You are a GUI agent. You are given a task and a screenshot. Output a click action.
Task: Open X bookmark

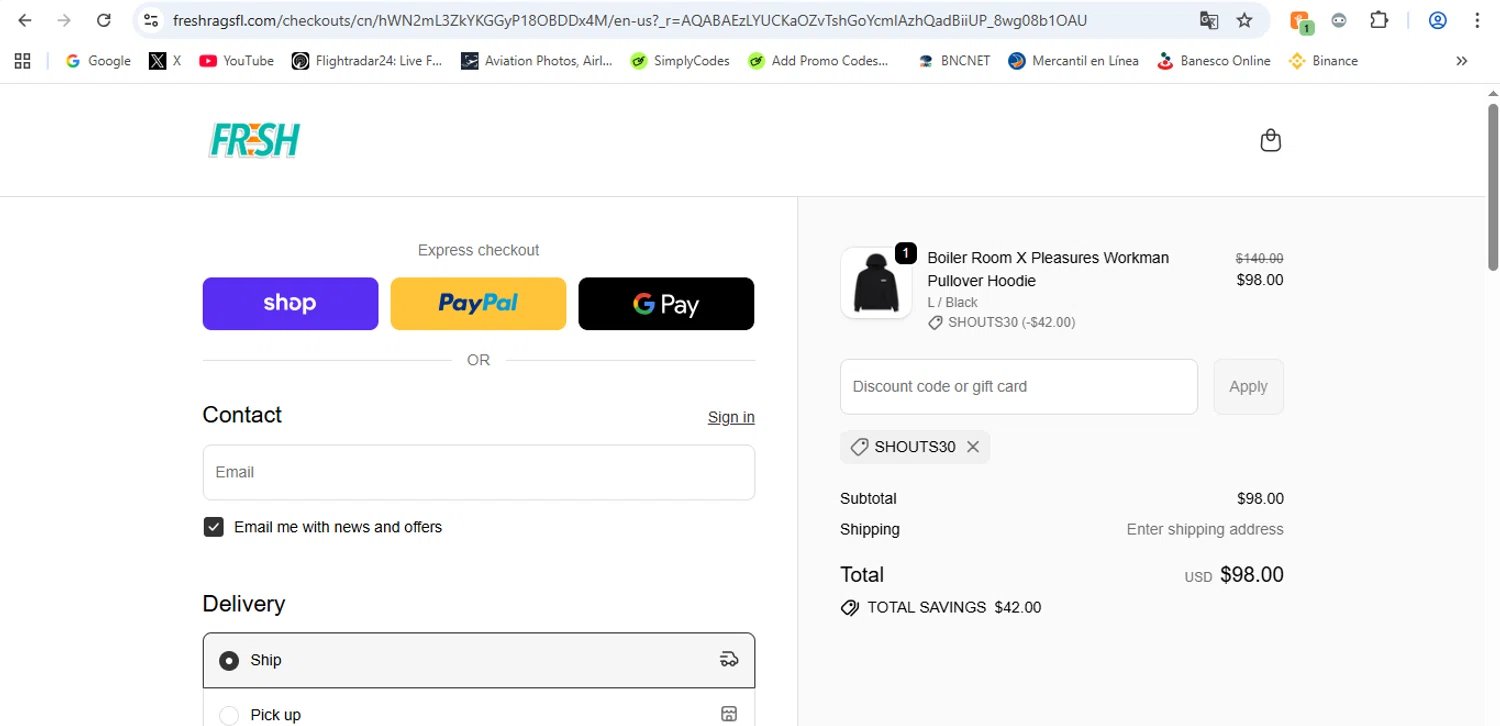point(165,61)
